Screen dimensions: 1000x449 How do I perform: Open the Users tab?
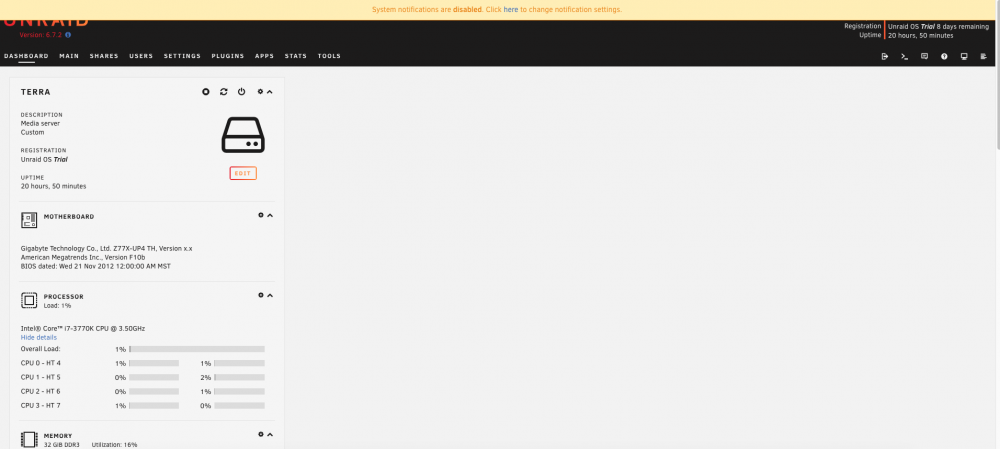pyautogui.click(x=141, y=56)
